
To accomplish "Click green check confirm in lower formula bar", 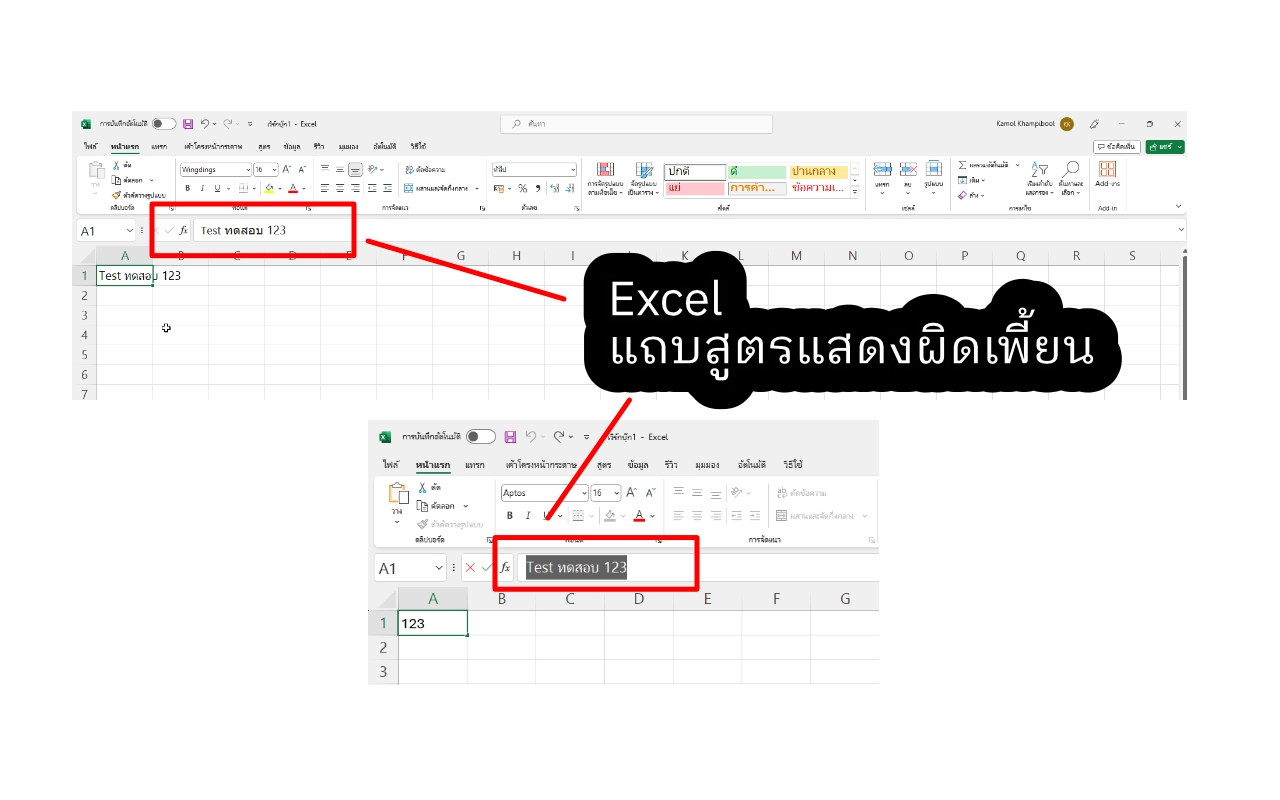I will [486, 568].
